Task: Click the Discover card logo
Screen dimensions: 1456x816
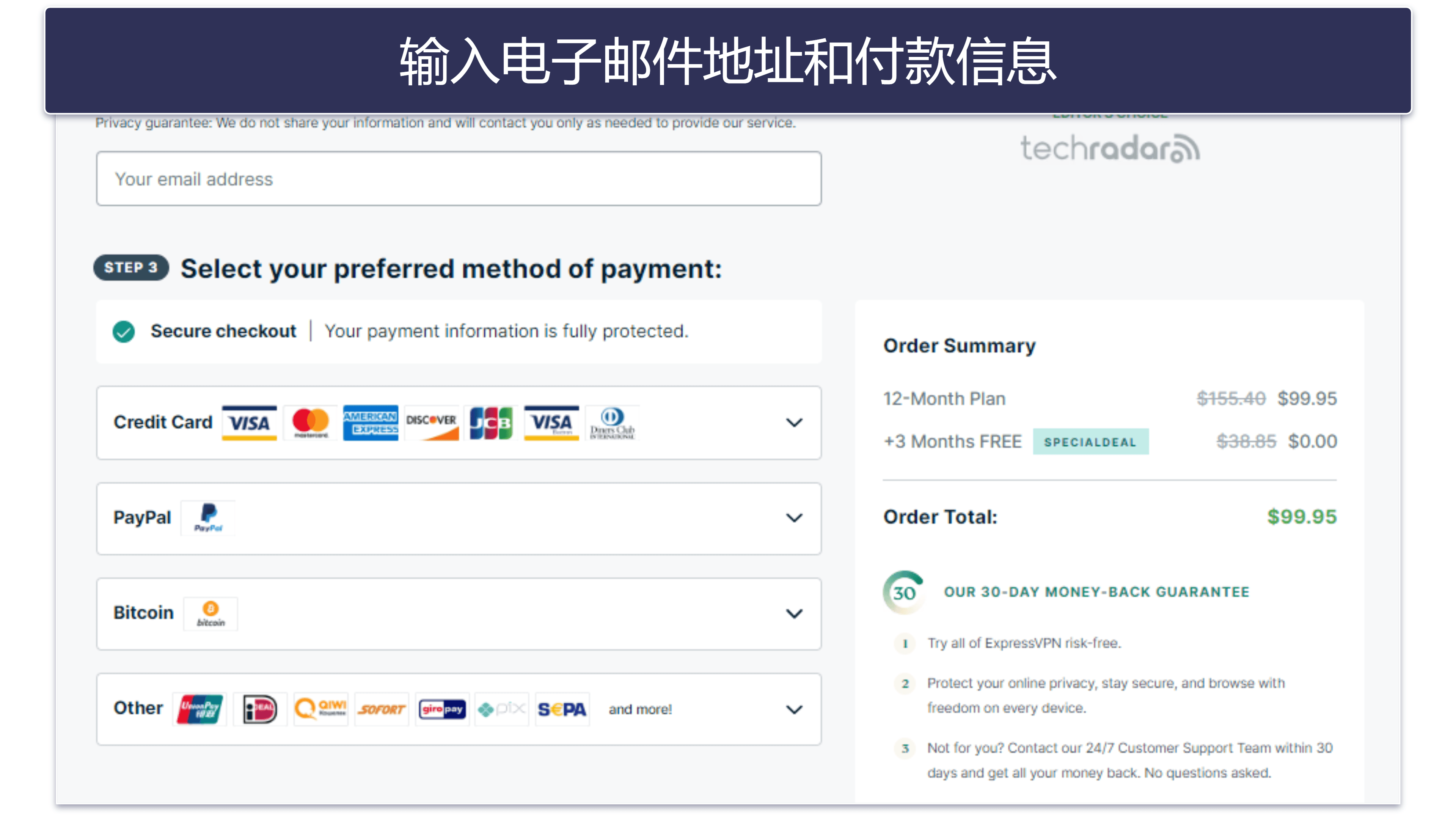Action: coord(431,423)
